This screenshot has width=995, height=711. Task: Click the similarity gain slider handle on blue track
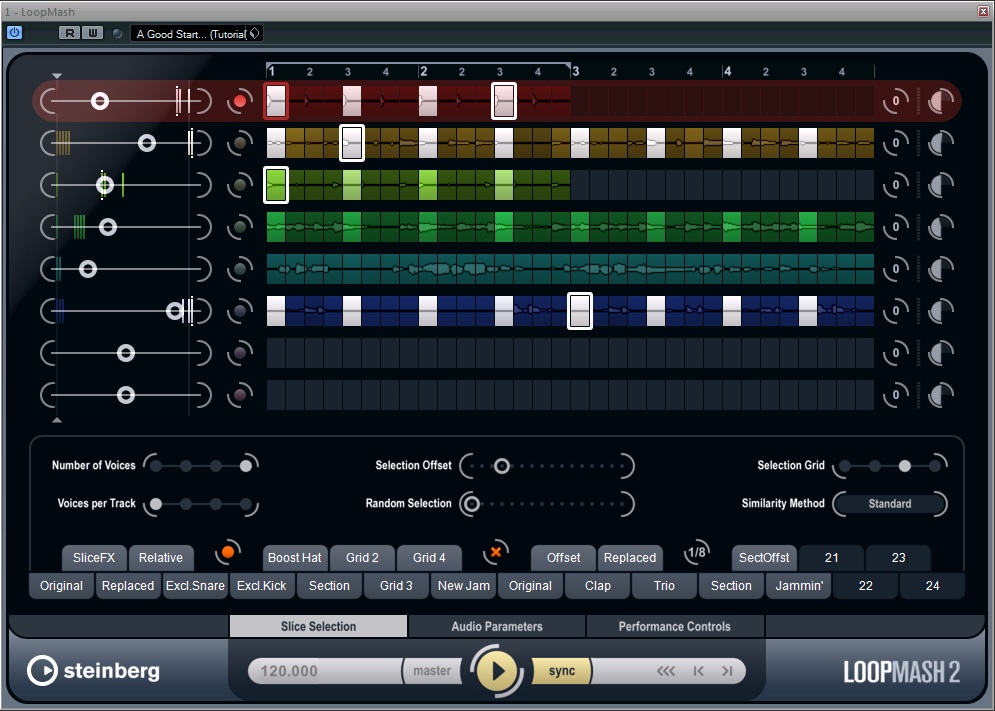175,311
